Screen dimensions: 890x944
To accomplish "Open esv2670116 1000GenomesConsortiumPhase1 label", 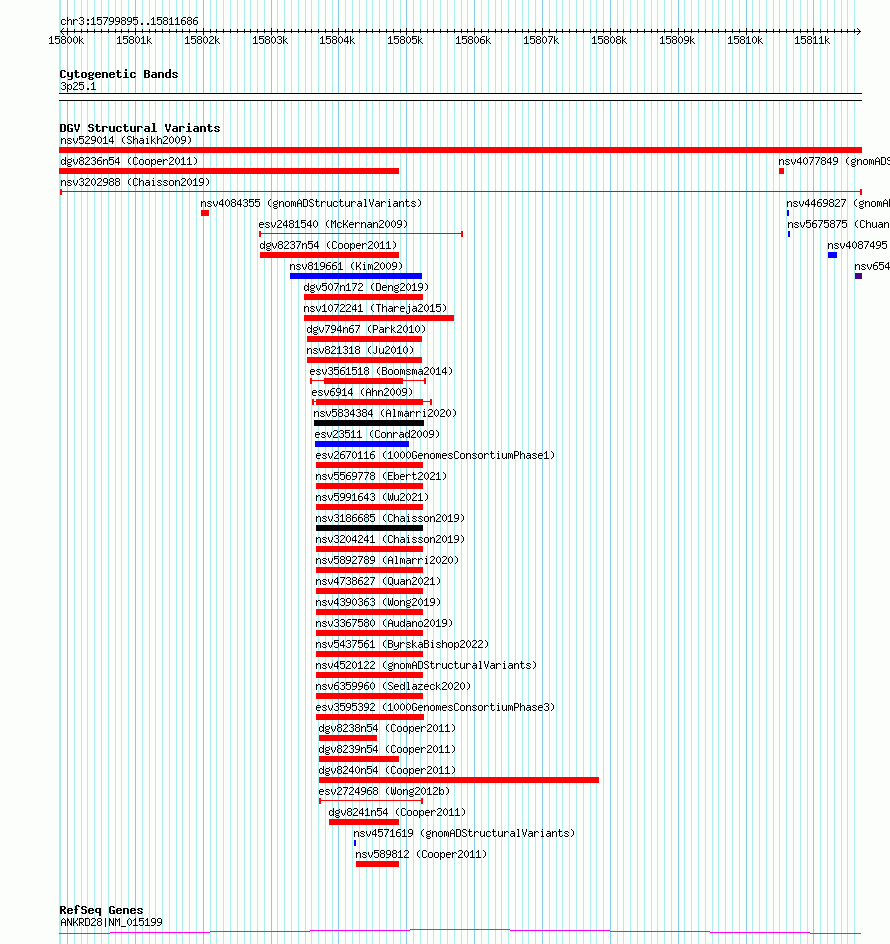I will click(435, 456).
